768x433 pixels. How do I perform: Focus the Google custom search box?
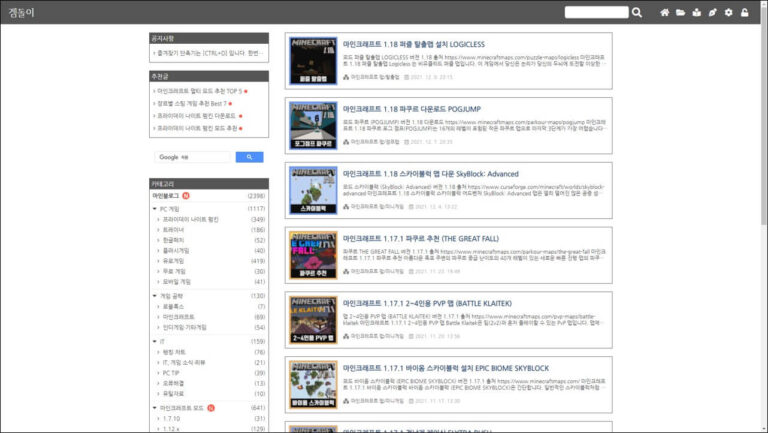pyautogui.click(x=192, y=157)
